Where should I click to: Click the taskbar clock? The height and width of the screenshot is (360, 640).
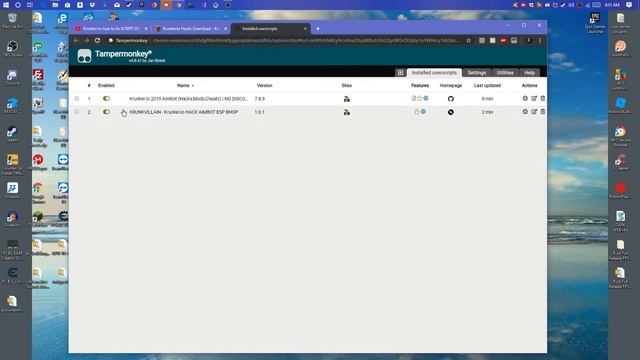coord(613,5)
